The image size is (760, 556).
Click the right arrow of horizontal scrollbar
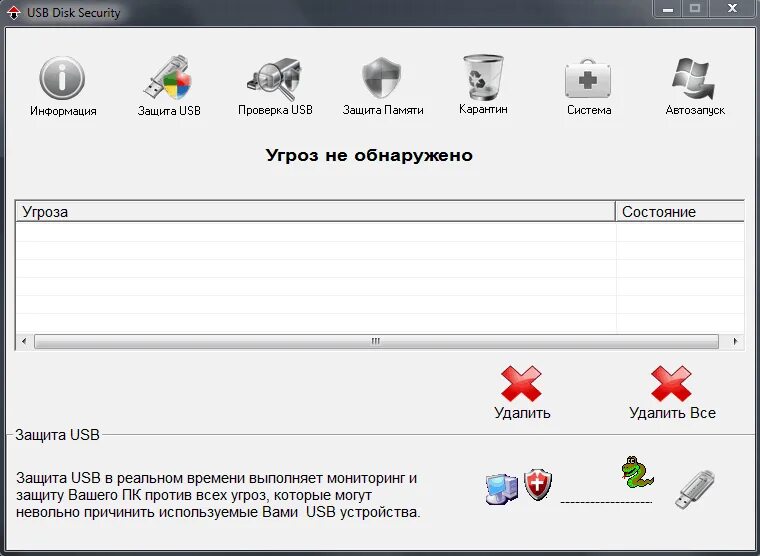[x=735, y=341]
